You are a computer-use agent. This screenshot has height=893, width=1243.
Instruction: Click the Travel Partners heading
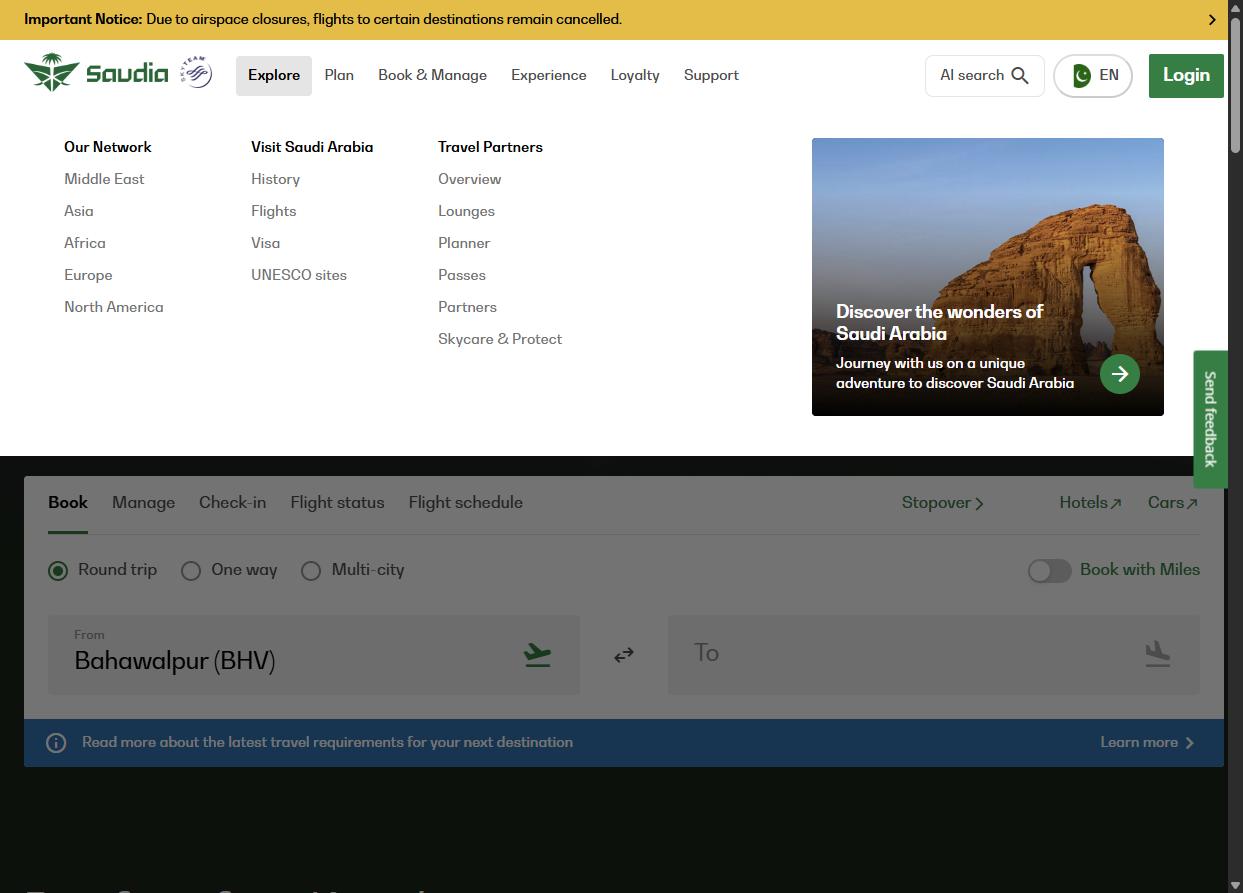[490, 147]
